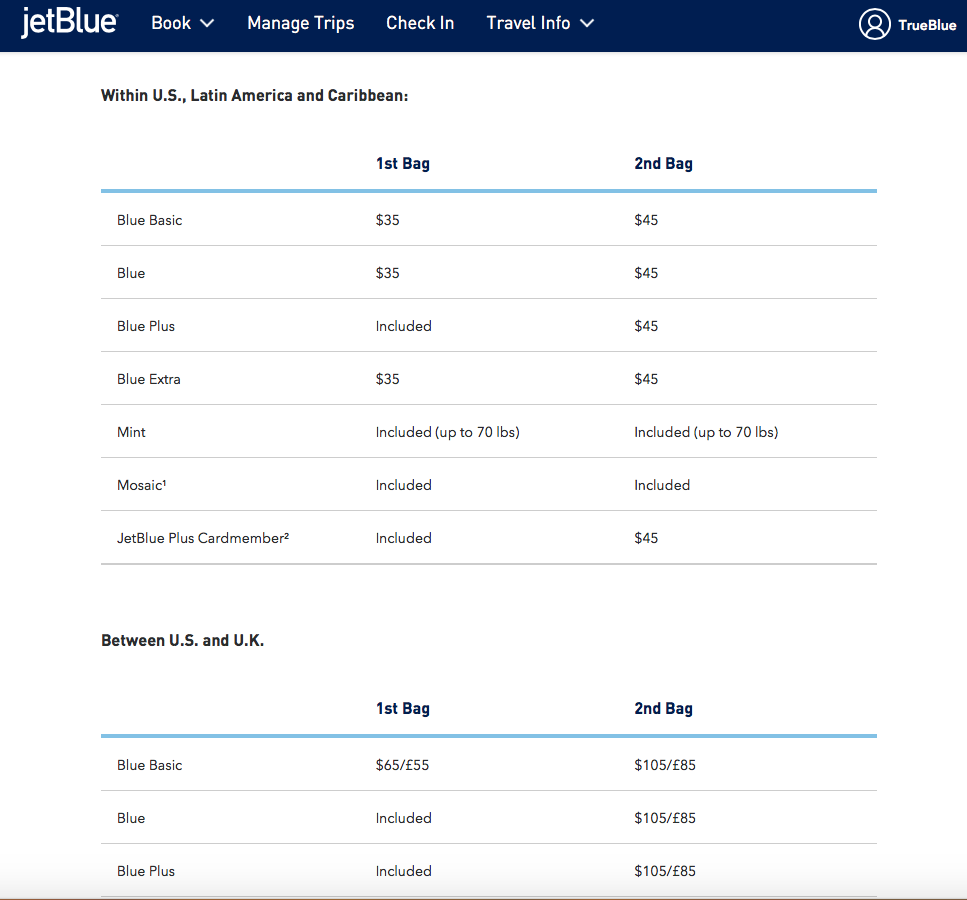
Task: Select the Blue Plus label in U.S. table
Action: tap(146, 326)
